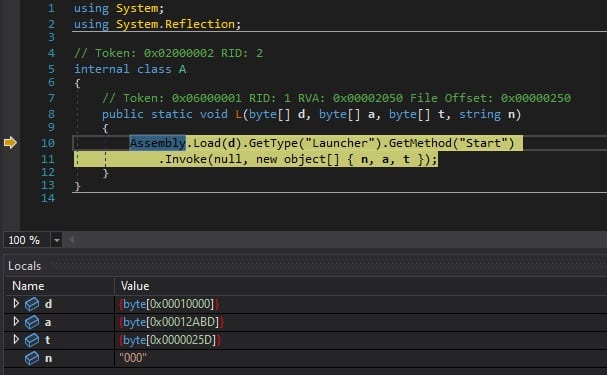Click the horizontal scrollbar left arrow

[71, 240]
